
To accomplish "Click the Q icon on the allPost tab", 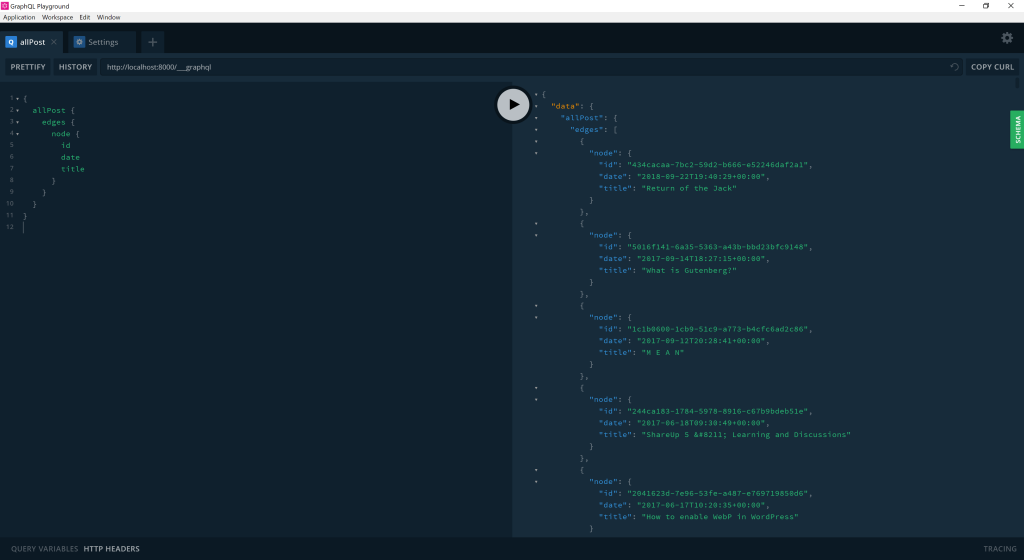I will tap(11, 42).
